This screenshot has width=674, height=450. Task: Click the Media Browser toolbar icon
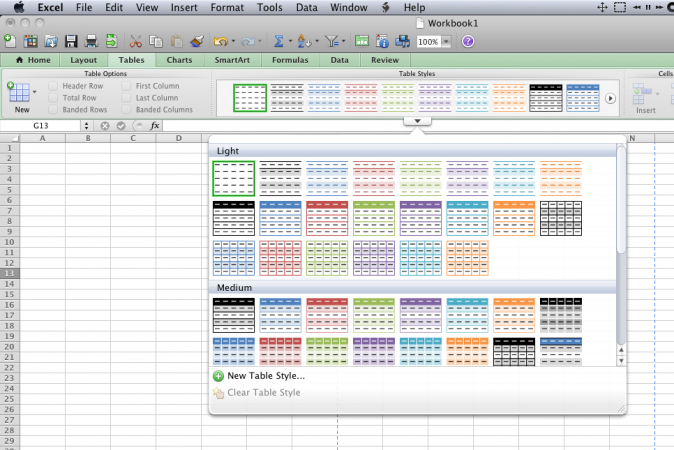tap(402, 41)
